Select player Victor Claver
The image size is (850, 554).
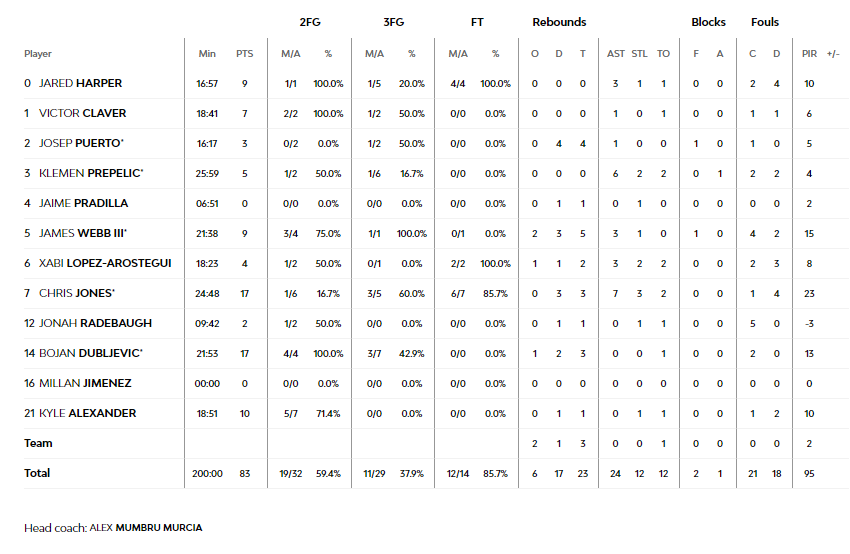[x=82, y=113]
